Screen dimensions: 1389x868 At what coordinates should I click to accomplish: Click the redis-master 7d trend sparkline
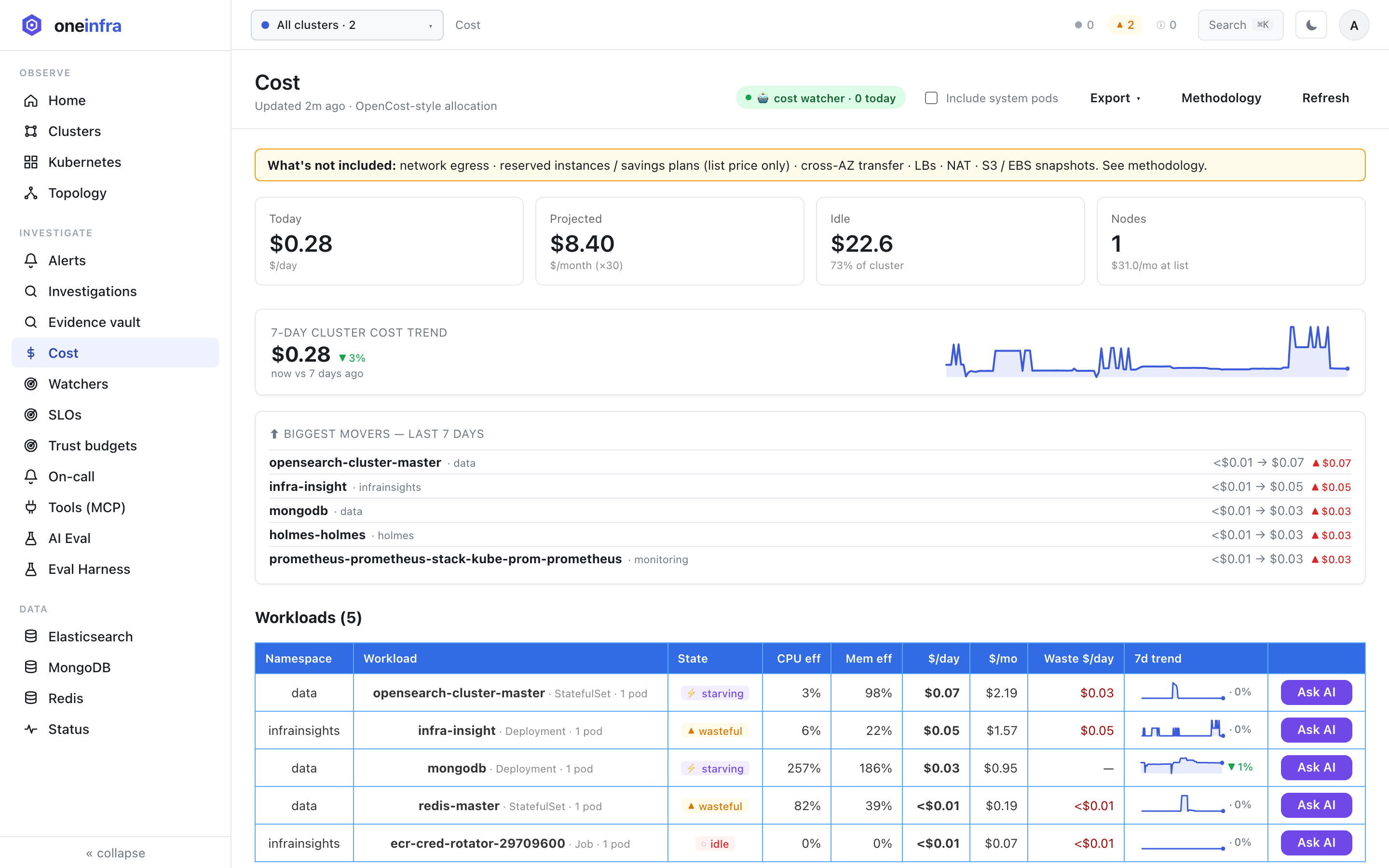tap(1183, 804)
